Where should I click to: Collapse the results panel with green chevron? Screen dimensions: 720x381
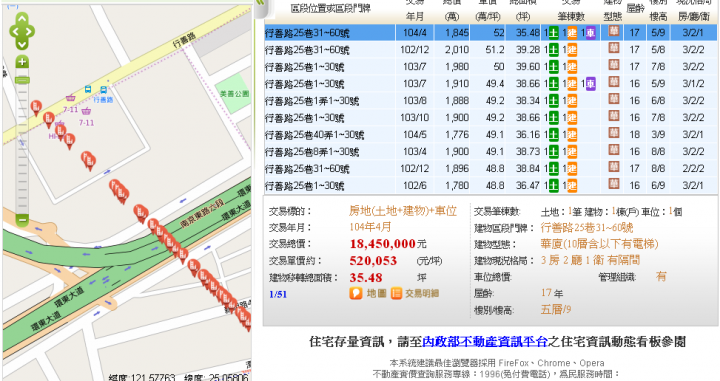point(260,2)
